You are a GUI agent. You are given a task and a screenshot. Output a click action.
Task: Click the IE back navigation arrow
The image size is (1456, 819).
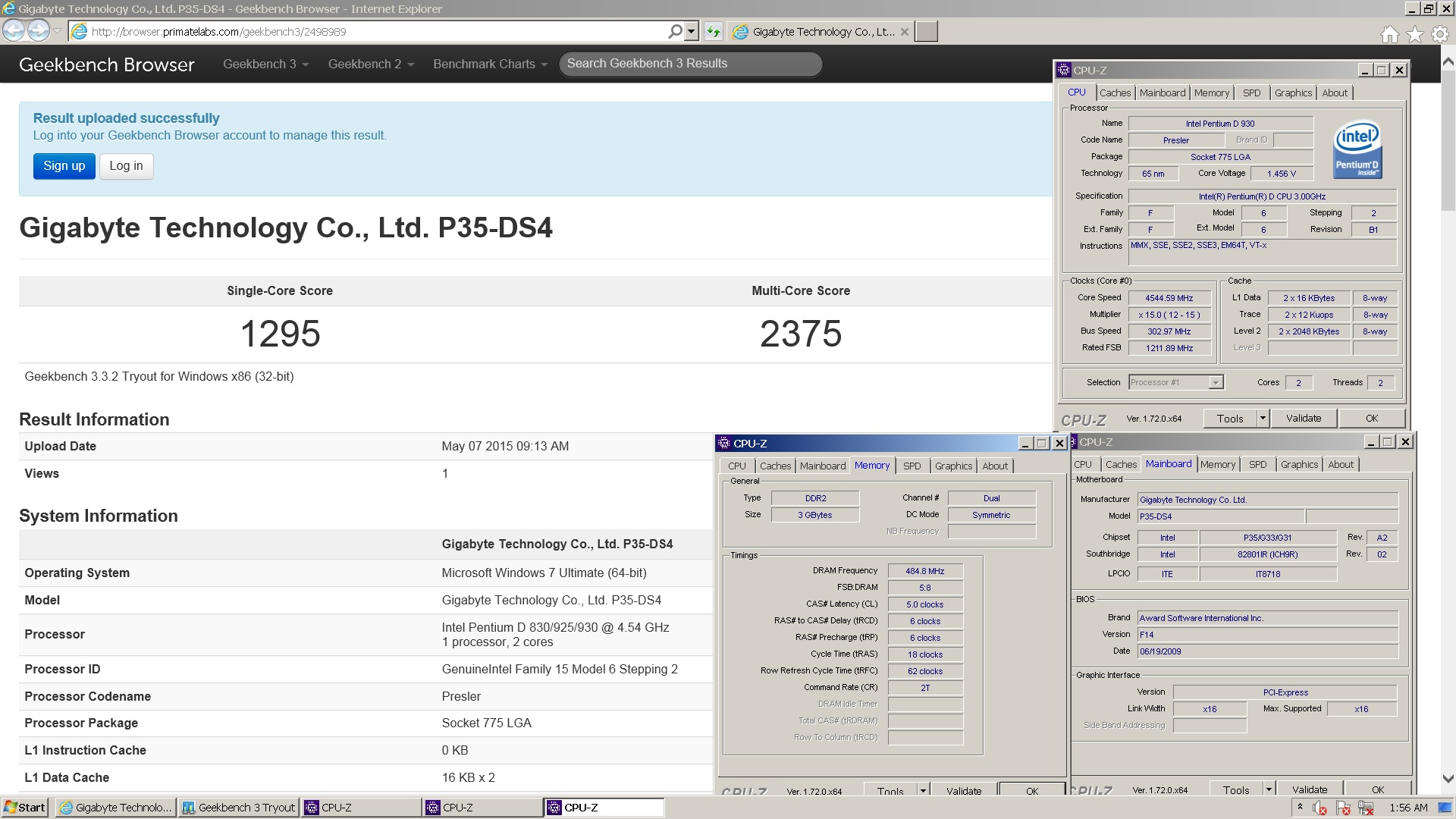point(14,31)
